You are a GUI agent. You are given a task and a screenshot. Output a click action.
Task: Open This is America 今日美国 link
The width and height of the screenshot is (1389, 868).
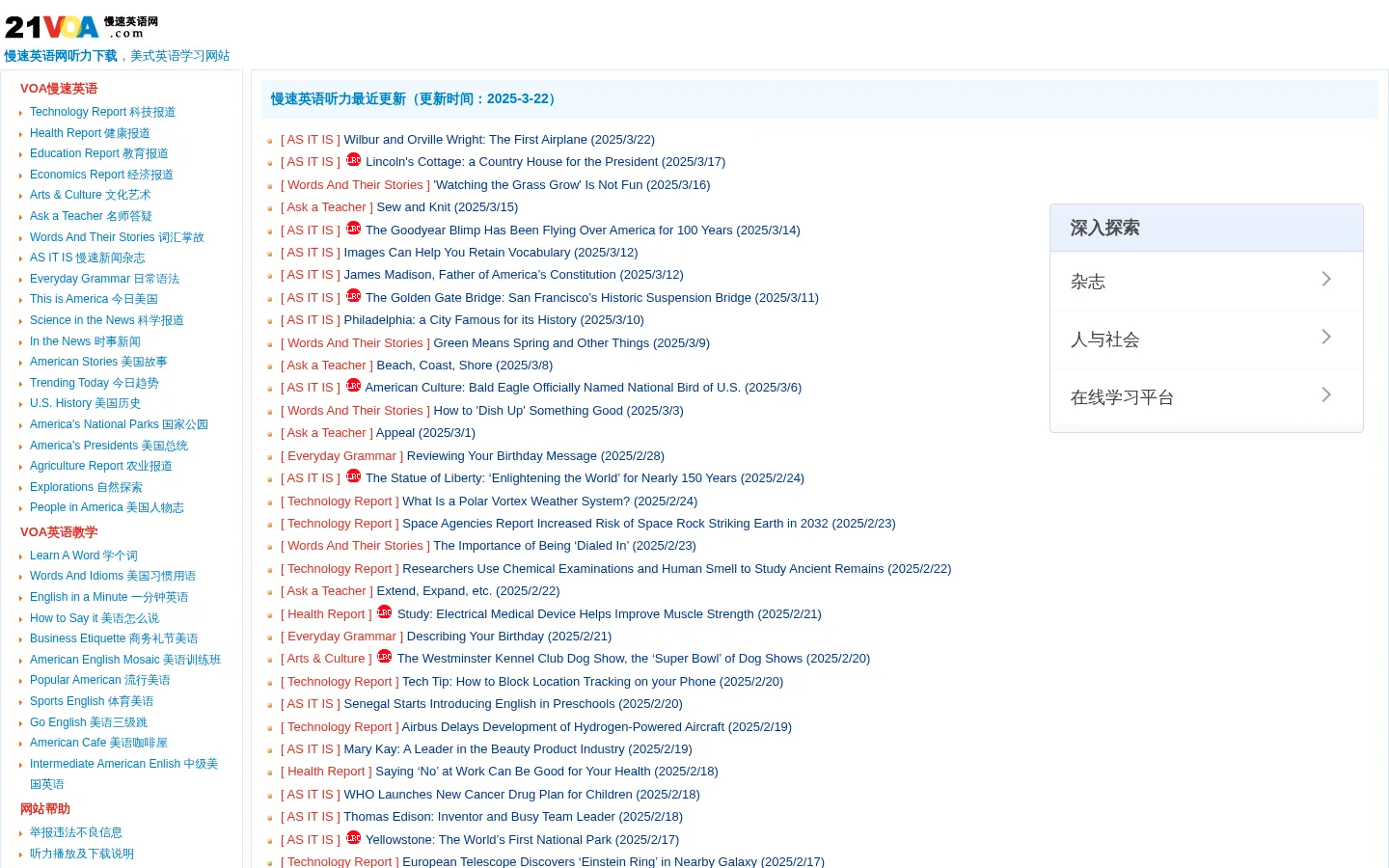(x=94, y=299)
